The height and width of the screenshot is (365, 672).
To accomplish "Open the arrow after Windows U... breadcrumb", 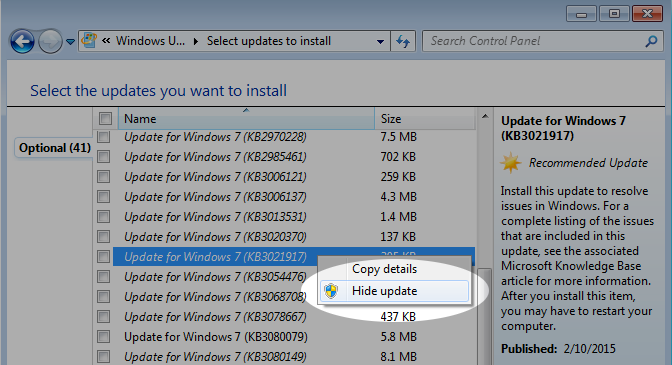I will tap(196, 41).
